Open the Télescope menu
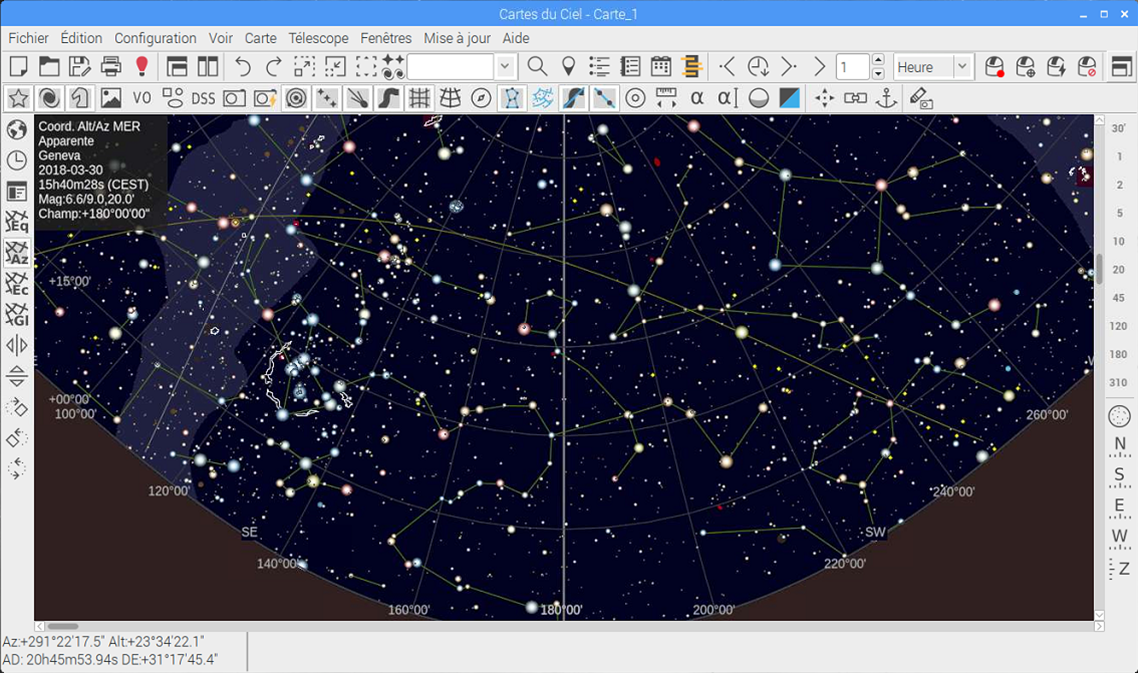 pyautogui.click(x=318, y=38)
